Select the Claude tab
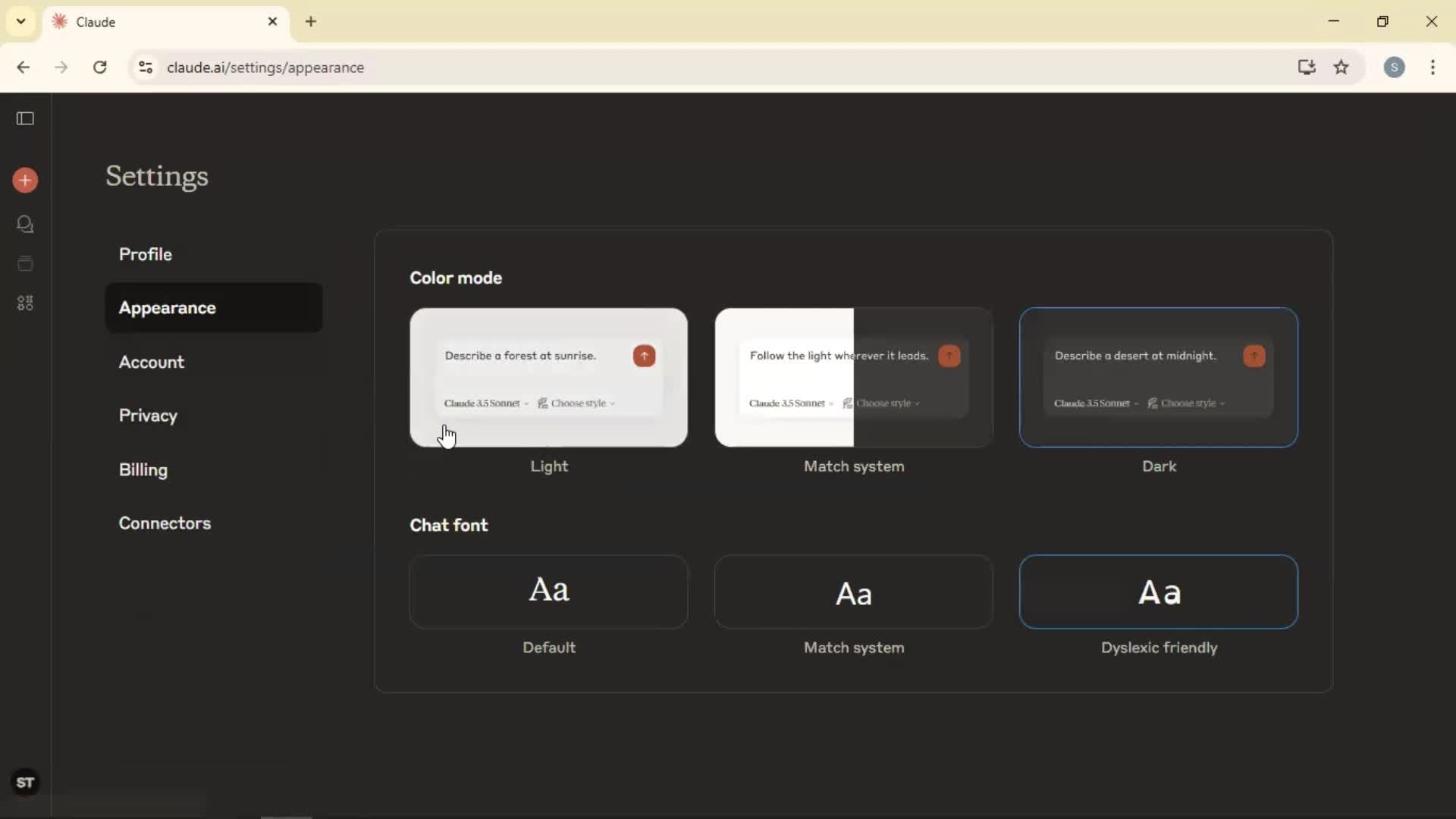The width and height of the screenshot is (1456, 819). (x=166, y=21)
